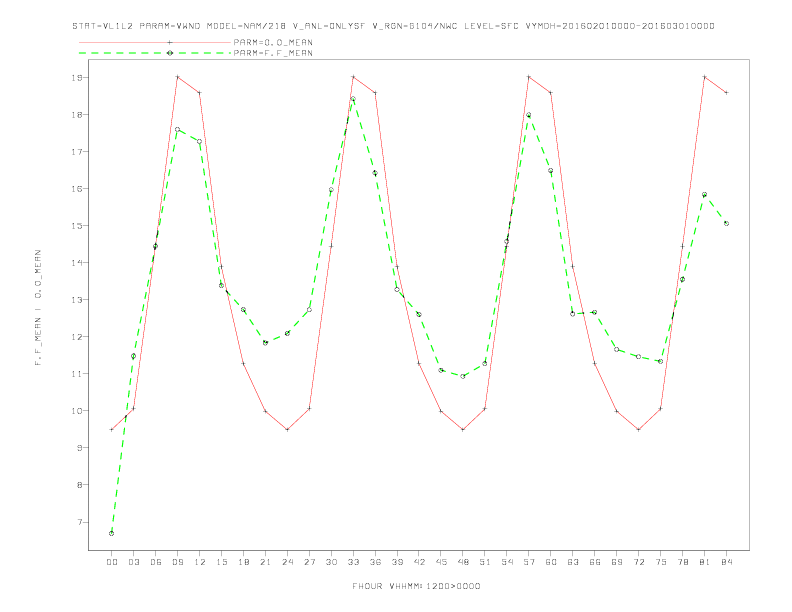Click y-axis tick label 9
This screenshot has height=612, width=792.
80,448
